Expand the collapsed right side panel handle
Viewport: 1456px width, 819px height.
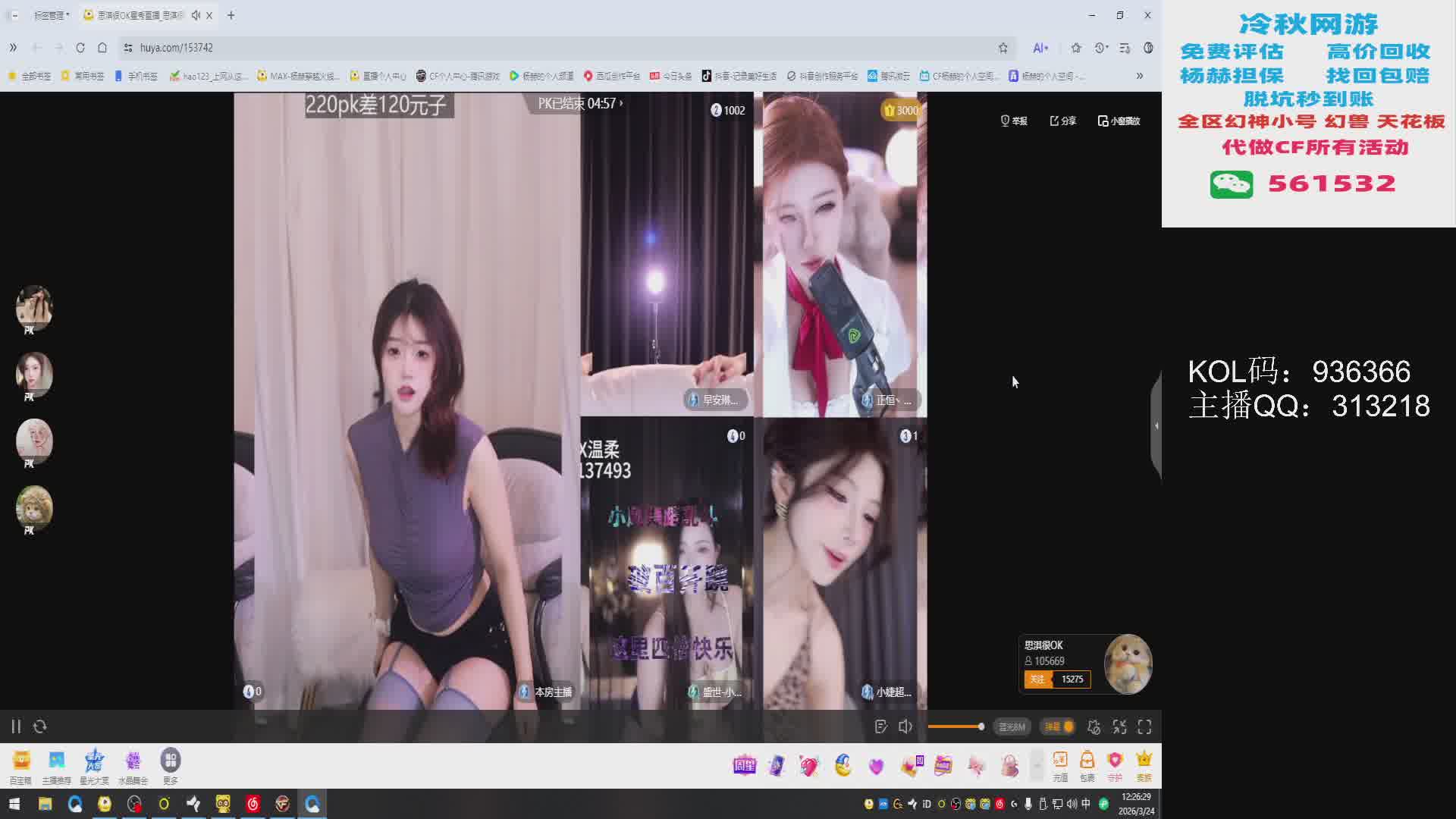point(1156,425)
